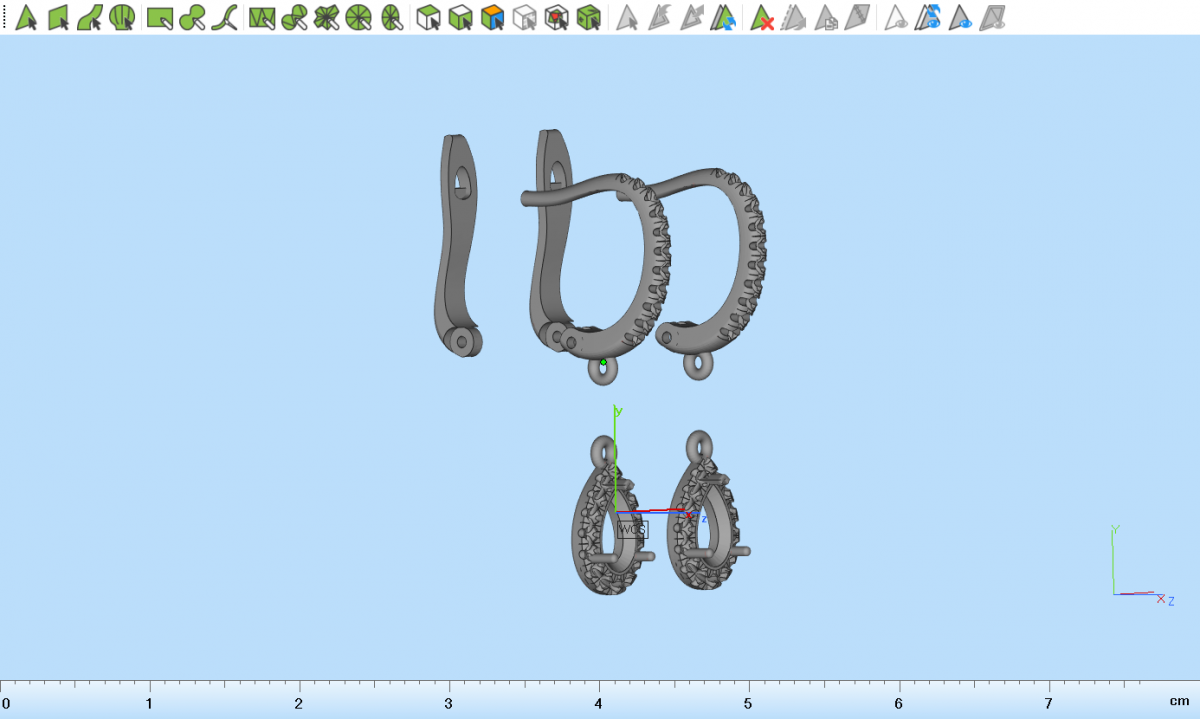
Task: Choose the rectangle window marking tool
Action: (x=160, y=17)
